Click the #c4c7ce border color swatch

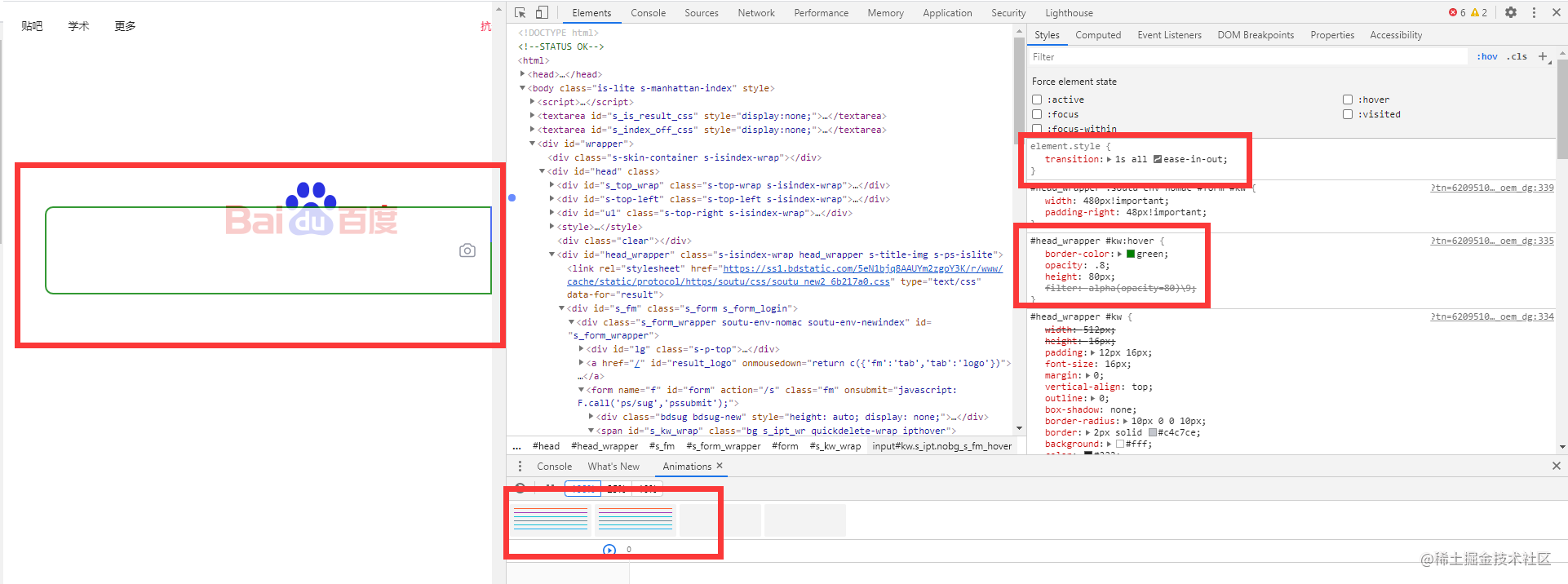click(x=1153, y=432)
